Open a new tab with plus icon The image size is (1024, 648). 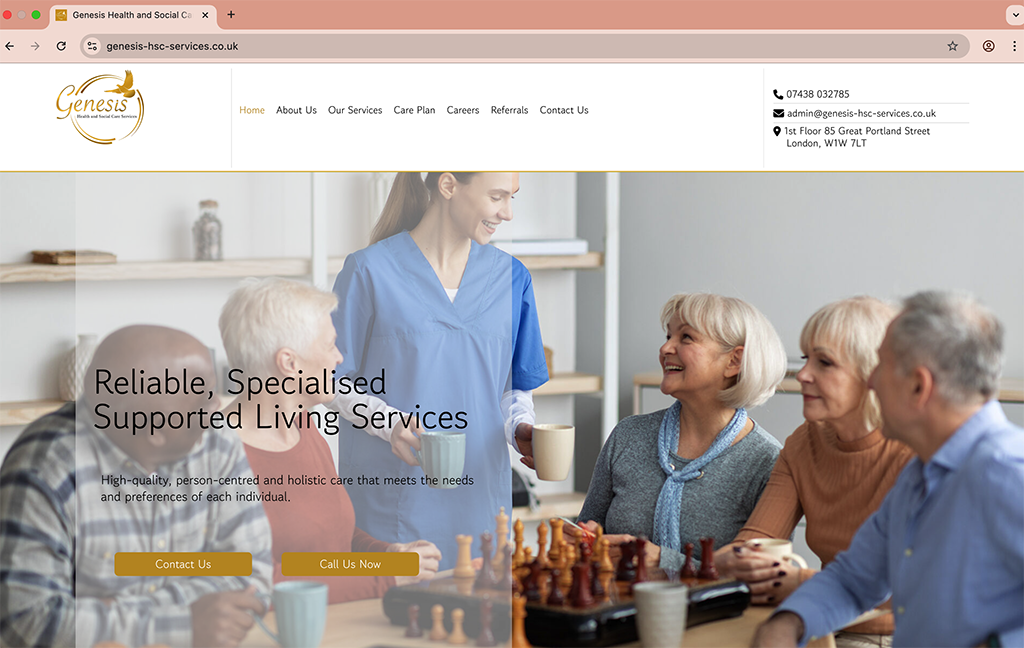[x=231, y=14]
